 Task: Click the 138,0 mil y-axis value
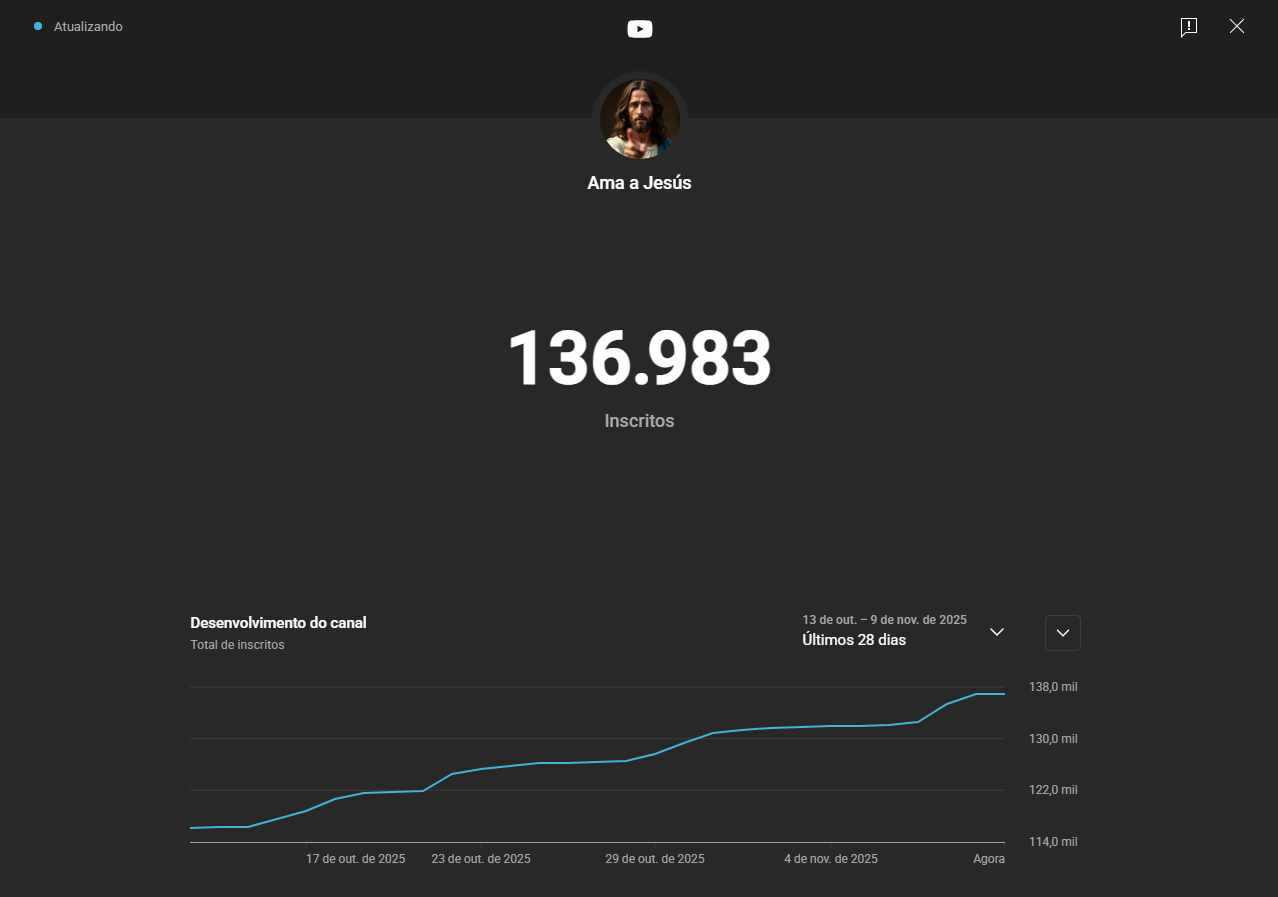point(1052,687)
